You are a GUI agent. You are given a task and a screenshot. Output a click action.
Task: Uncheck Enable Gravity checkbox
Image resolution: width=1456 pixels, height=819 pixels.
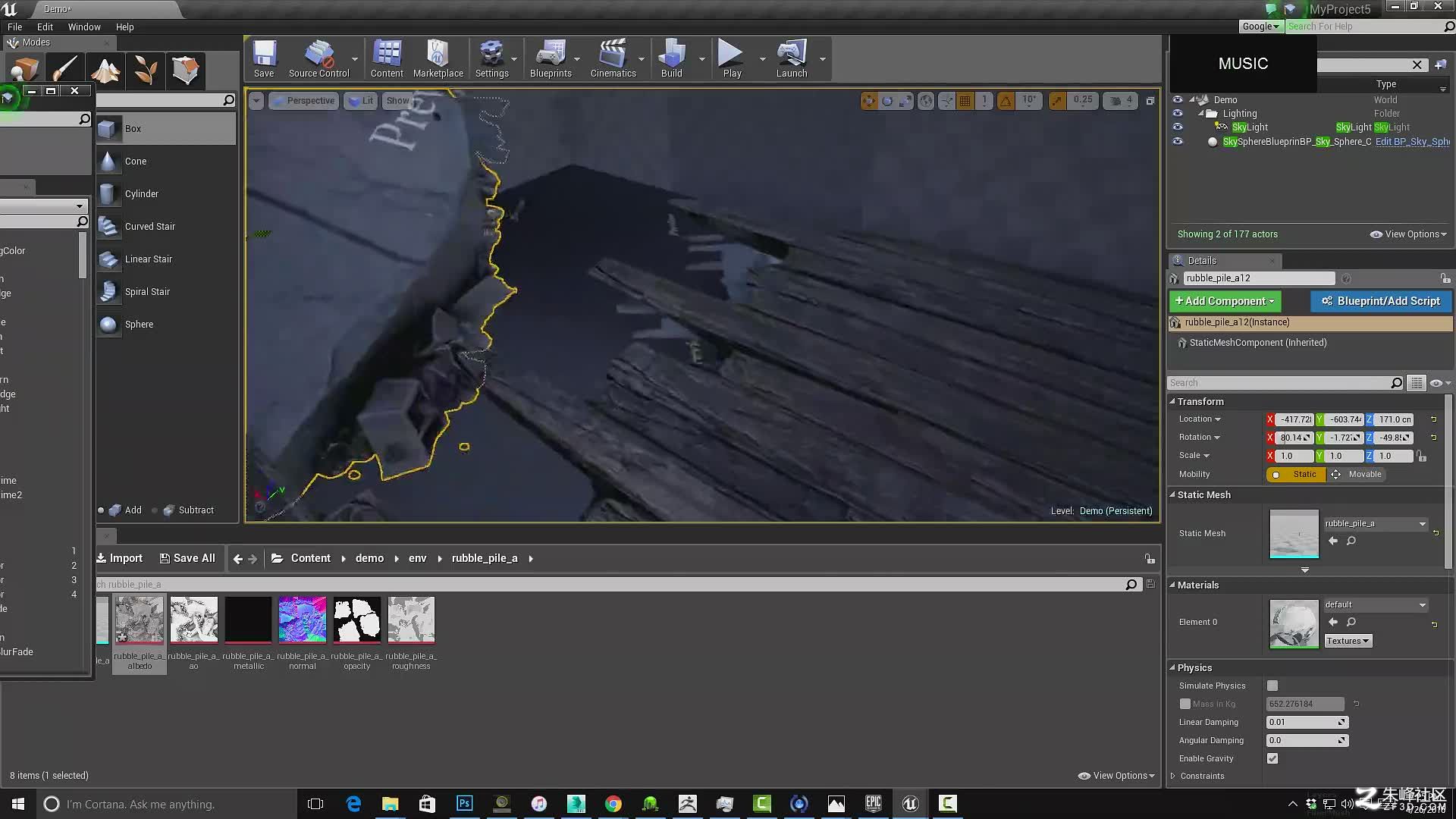(x=1272, y=758)
